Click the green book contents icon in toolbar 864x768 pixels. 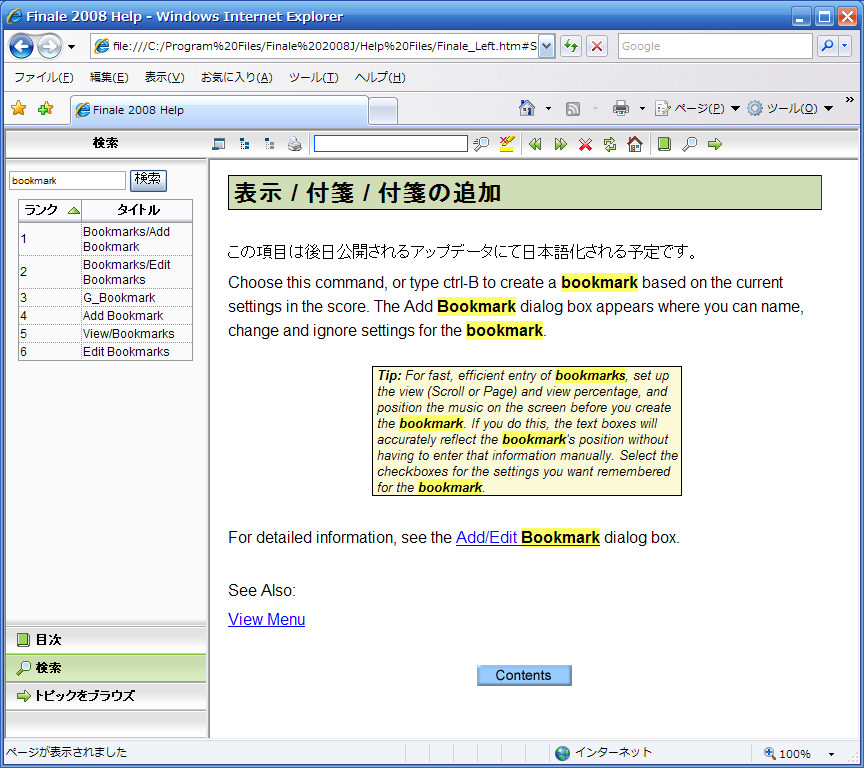[664, 144]
